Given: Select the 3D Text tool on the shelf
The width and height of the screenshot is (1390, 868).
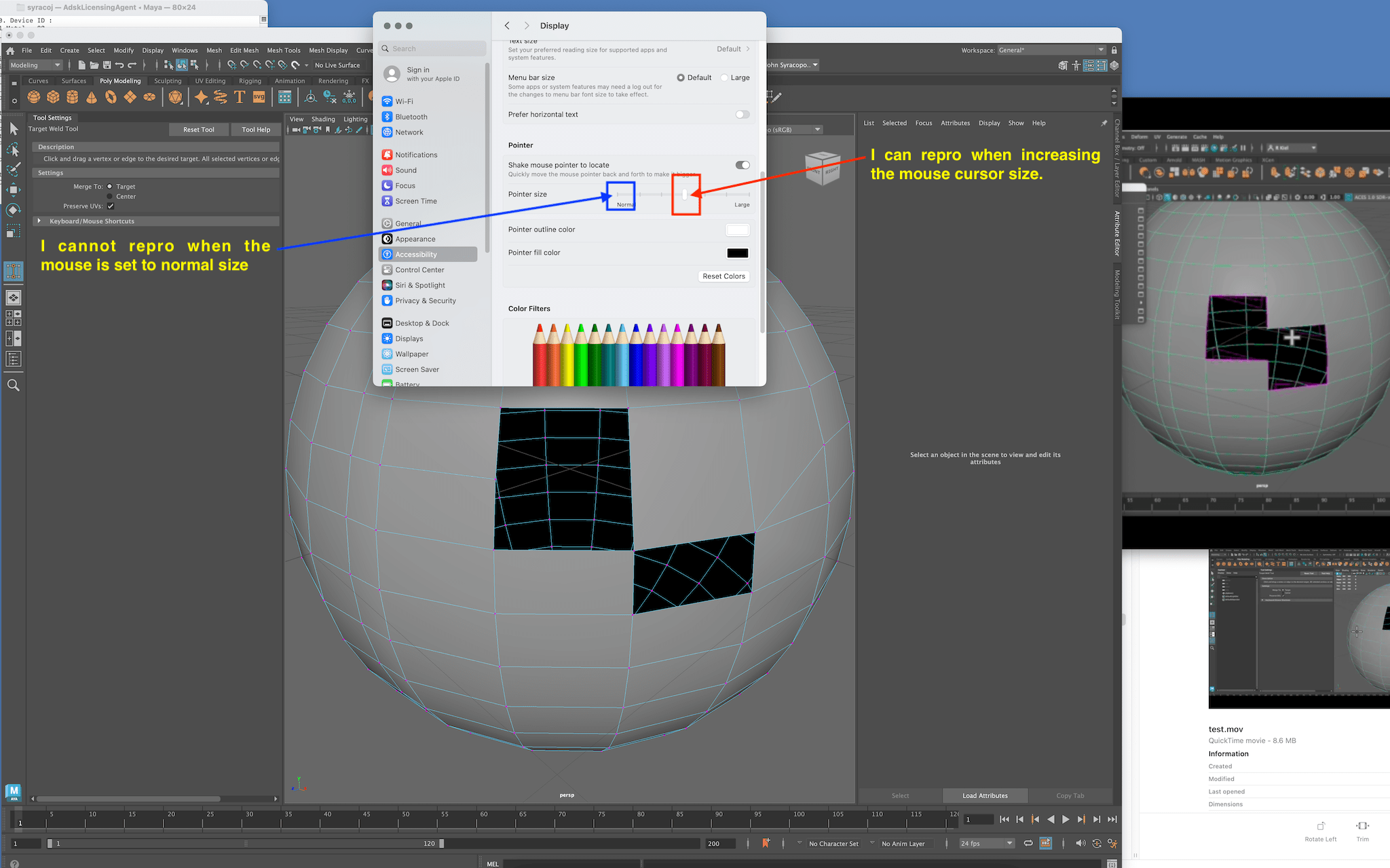Looking at the screenshot, I should pos(239,97).
